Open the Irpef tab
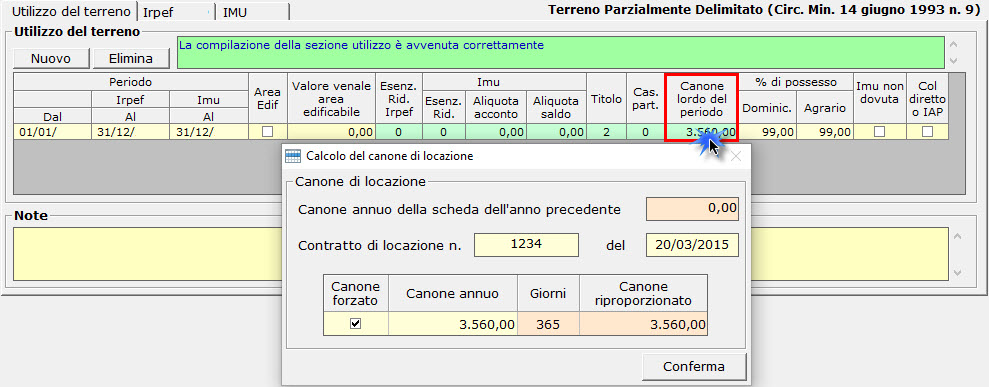Image resolution: width=989 pixels, height=387 pixels. [176, 12]
